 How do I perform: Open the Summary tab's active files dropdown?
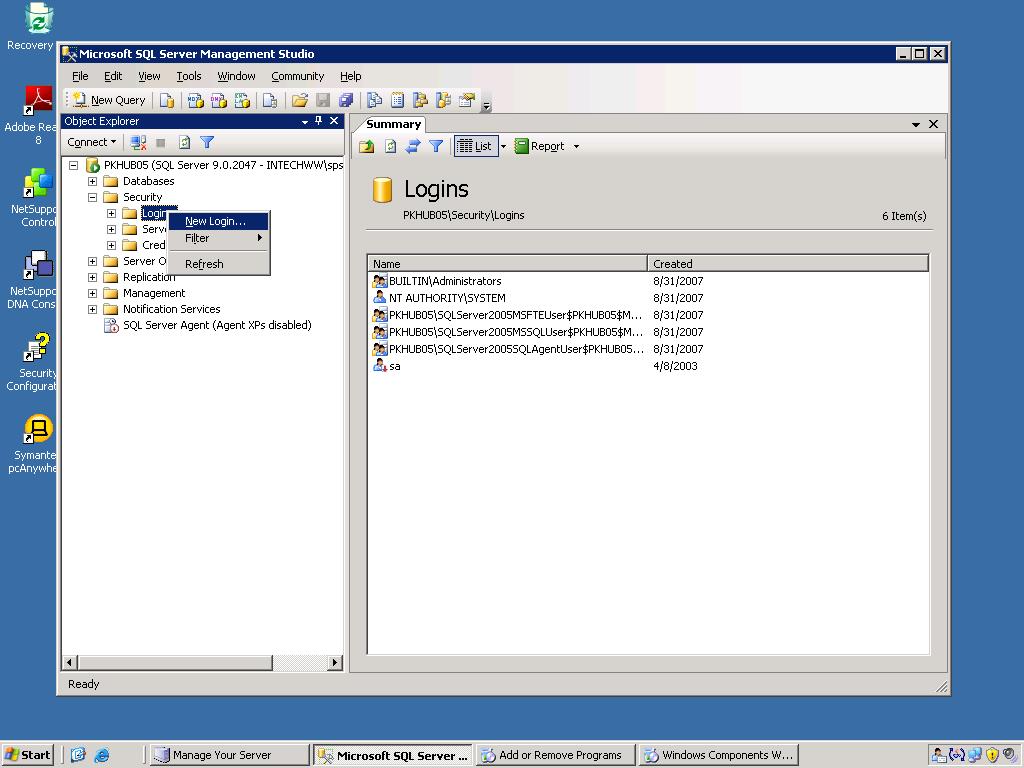point(916,124)
